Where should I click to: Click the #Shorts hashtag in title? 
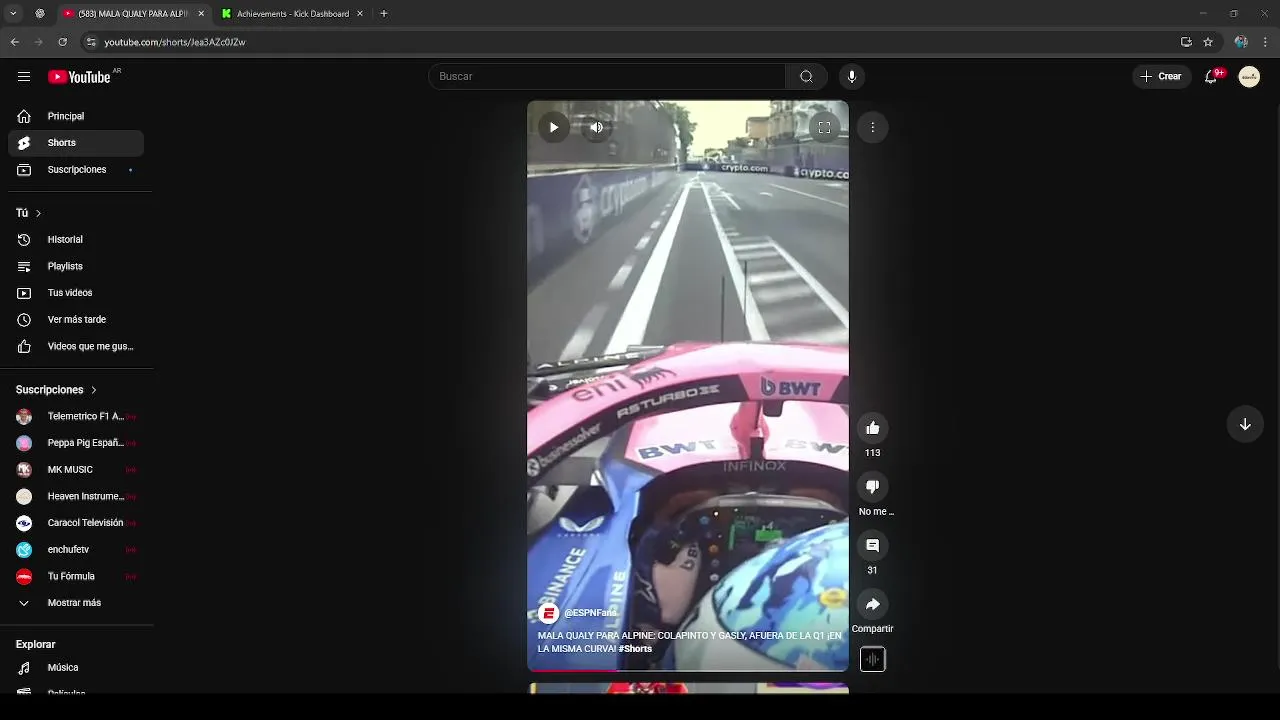coord(635,649)
